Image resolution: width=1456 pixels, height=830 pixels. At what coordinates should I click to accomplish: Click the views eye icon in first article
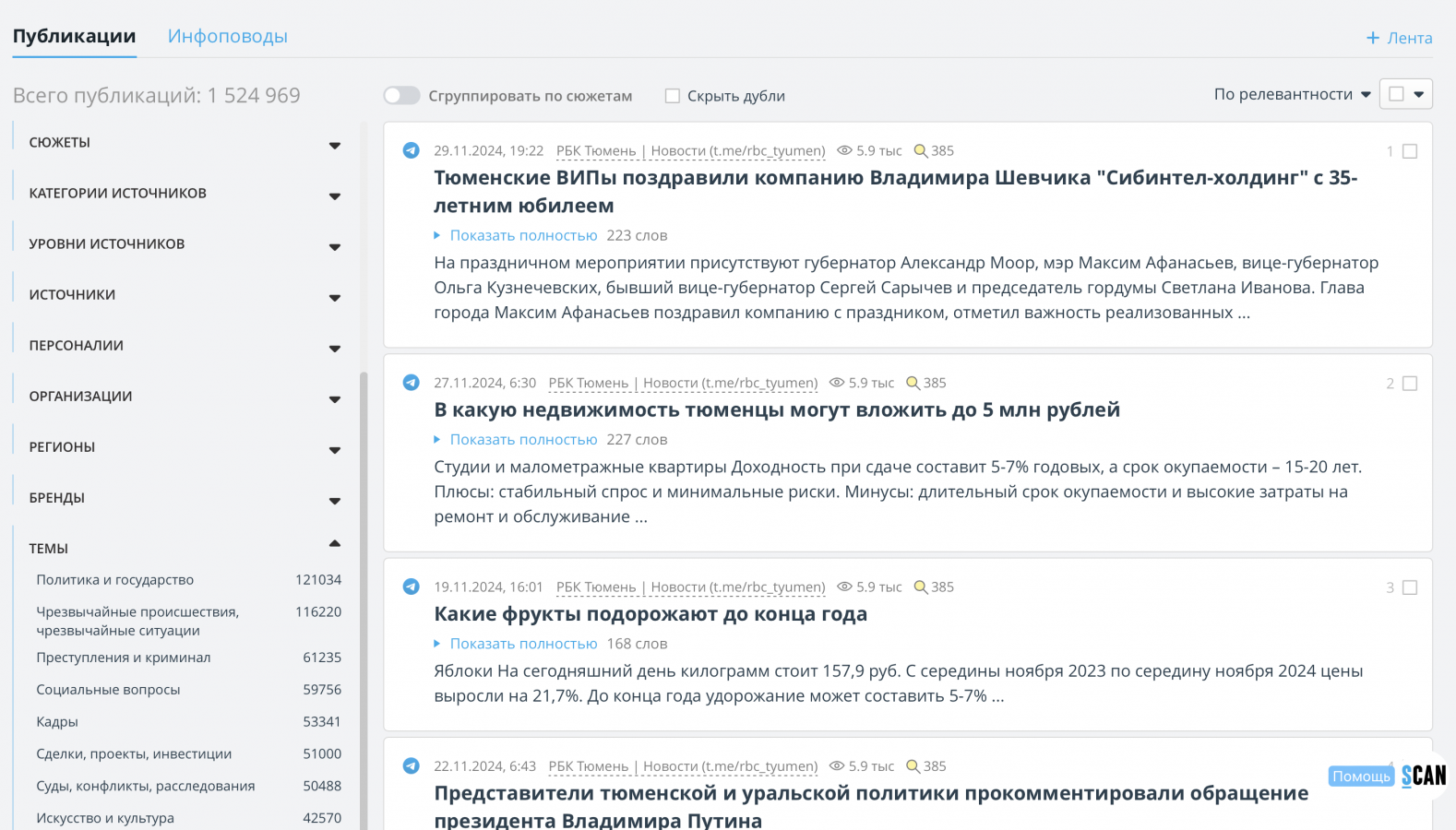tap(844, 150)
